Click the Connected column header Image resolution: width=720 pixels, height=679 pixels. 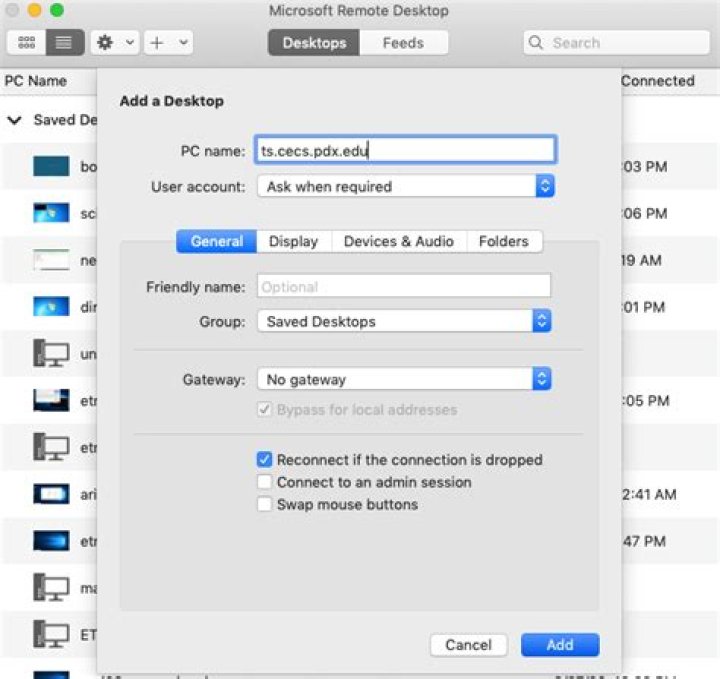[x=658, y=81]
